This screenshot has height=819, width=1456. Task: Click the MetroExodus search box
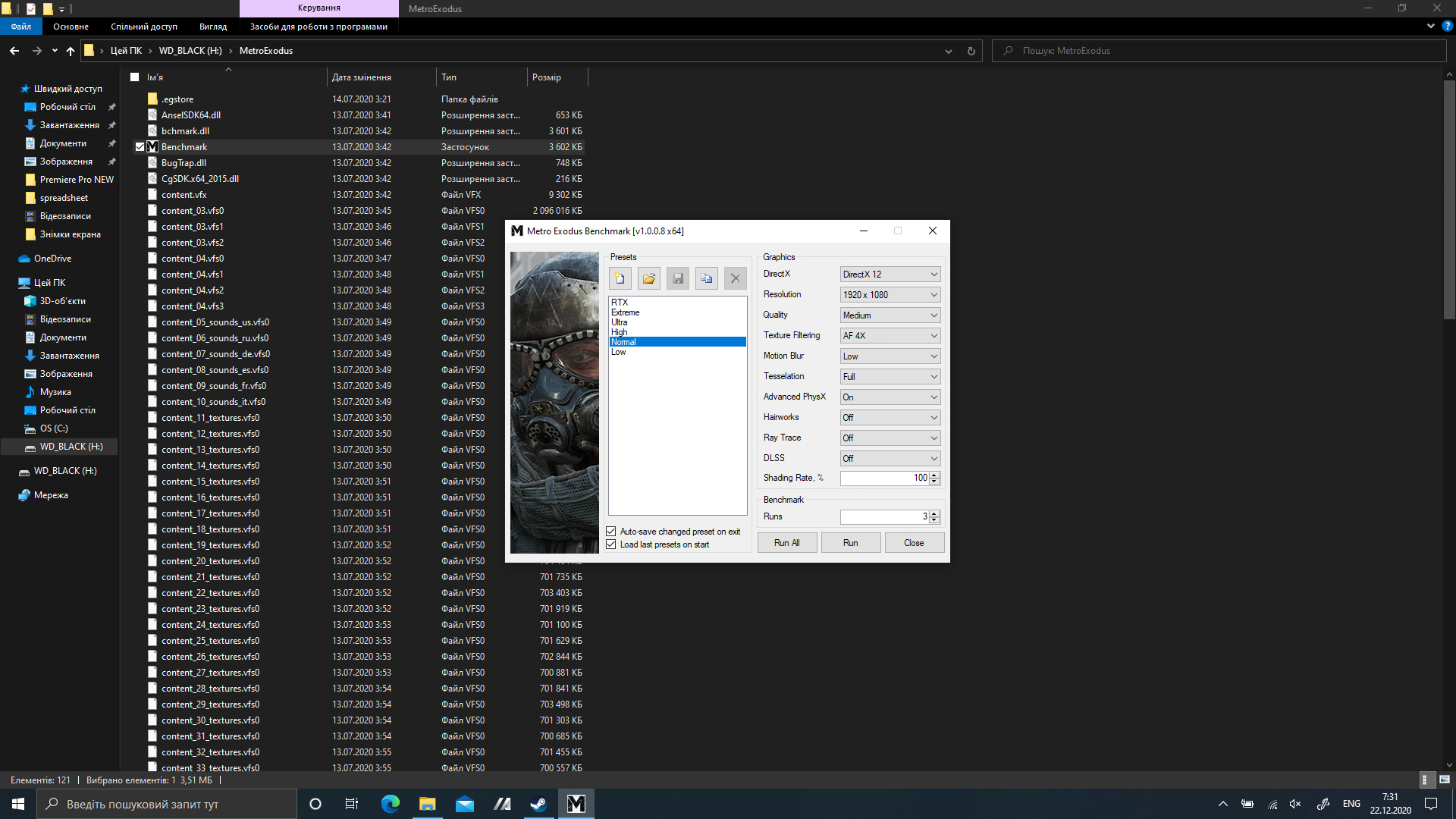point(1219,51)
